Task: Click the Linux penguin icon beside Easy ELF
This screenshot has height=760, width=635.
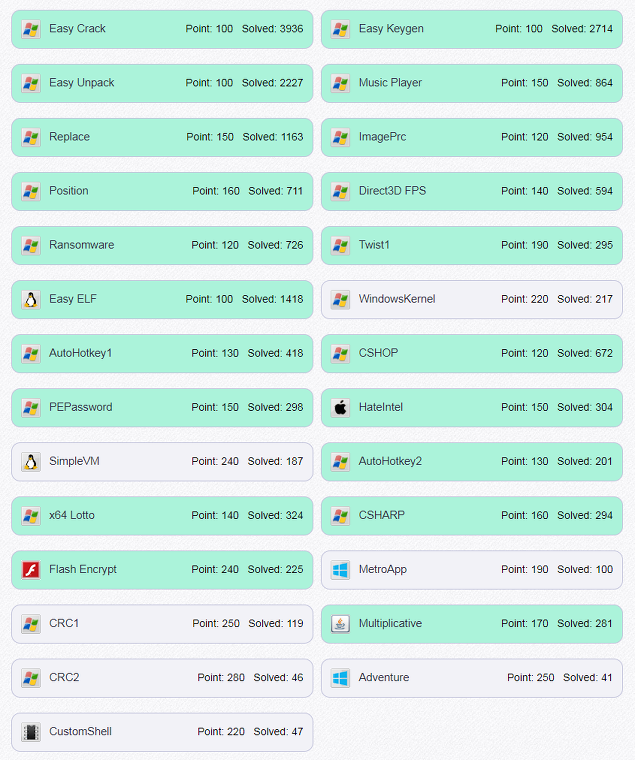Action: click(x=31, y=300)
